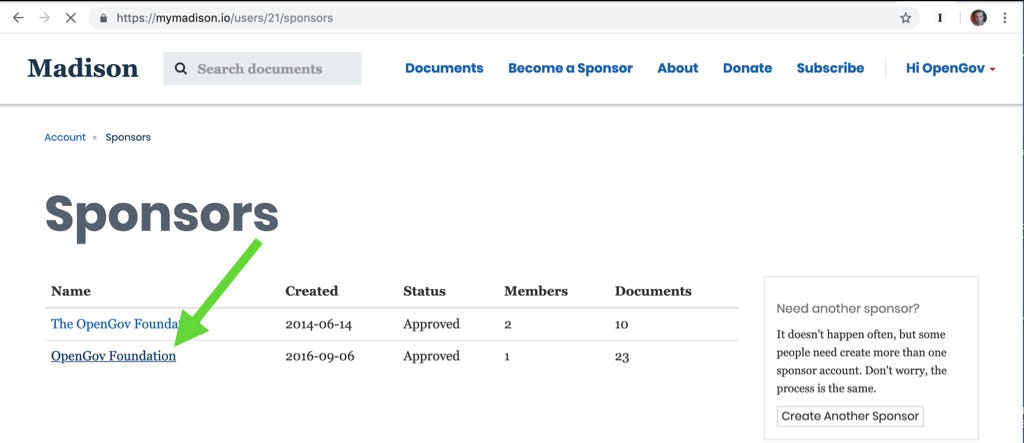The image size is (1024, 443).
Task: Focus the Search documents field
Action: (x=263, y=69)
